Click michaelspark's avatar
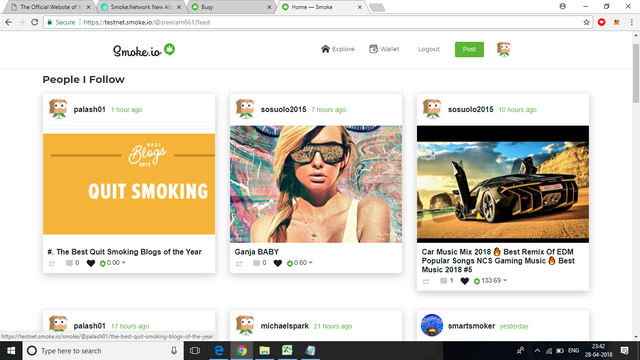 (x=245, y=325)
